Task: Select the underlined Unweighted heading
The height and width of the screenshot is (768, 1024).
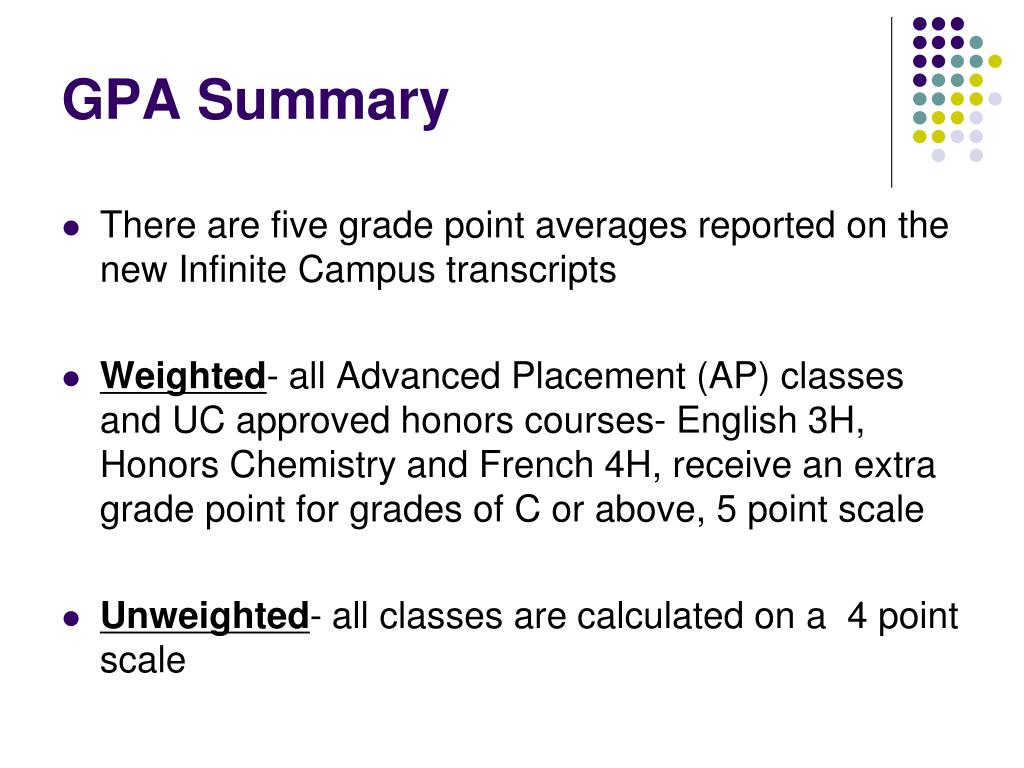Action: pyautogui.click(x=204, y=616)
